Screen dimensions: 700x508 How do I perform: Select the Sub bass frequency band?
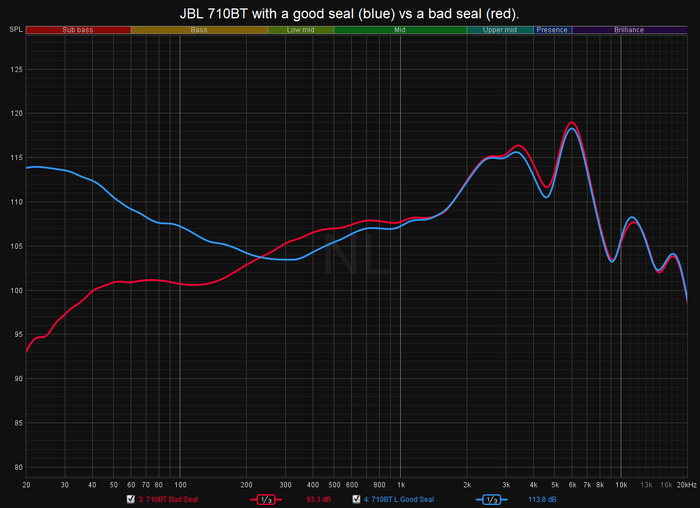click(78, 30)
